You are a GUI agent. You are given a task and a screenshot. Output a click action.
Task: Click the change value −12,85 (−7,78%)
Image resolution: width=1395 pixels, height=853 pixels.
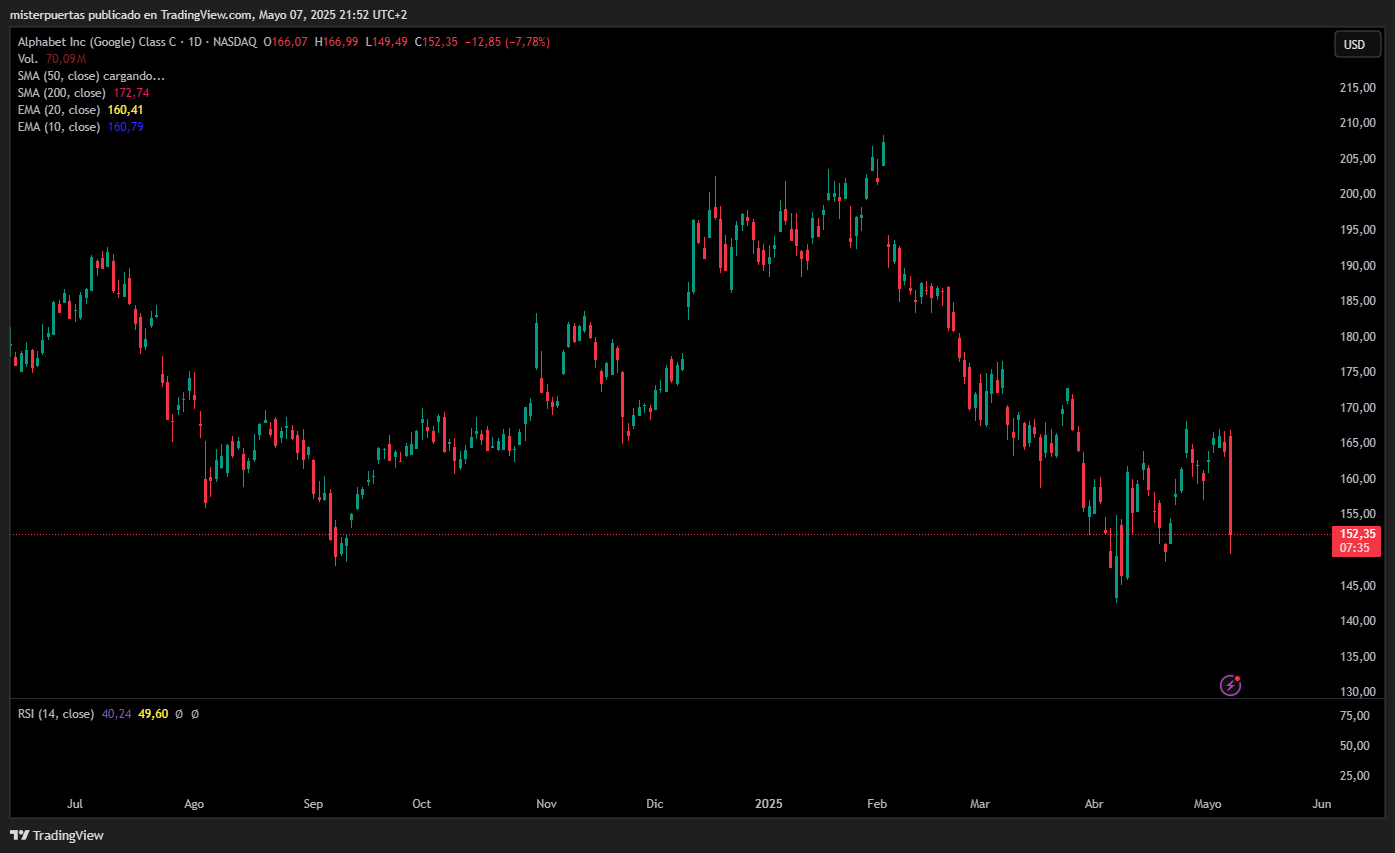click(x=507, y=42)
